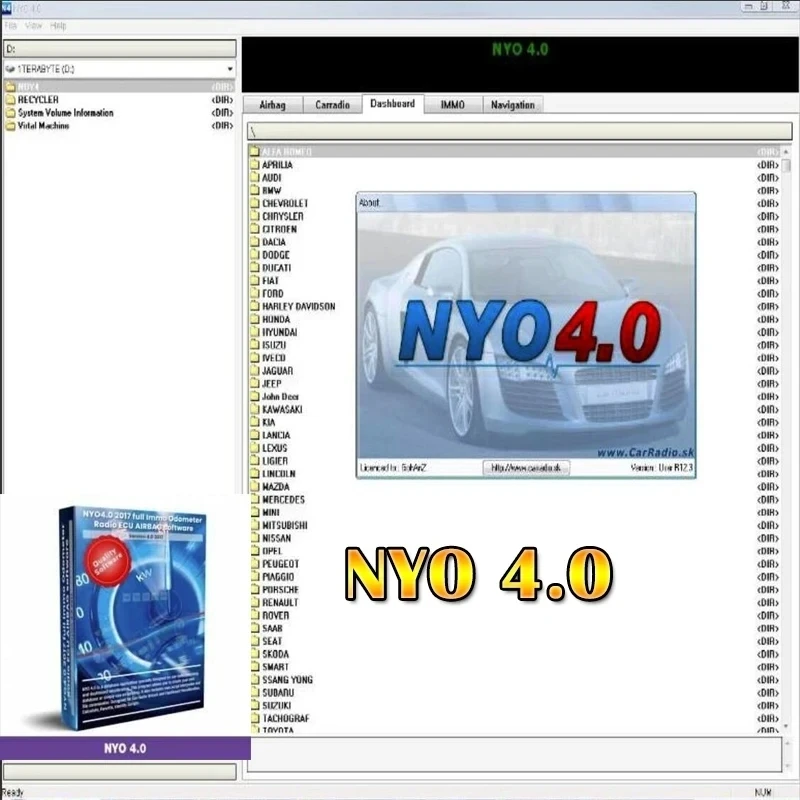
Task: Click the path field below the tabs
Action: point(520,130)
